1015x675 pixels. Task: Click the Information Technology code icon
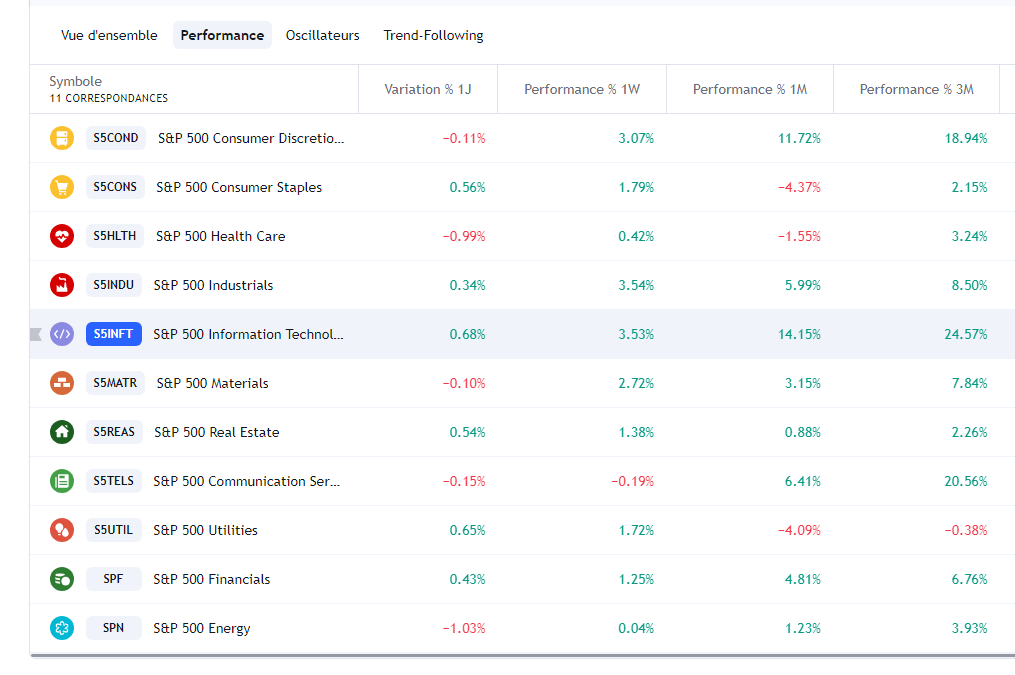tap(62, 334)
